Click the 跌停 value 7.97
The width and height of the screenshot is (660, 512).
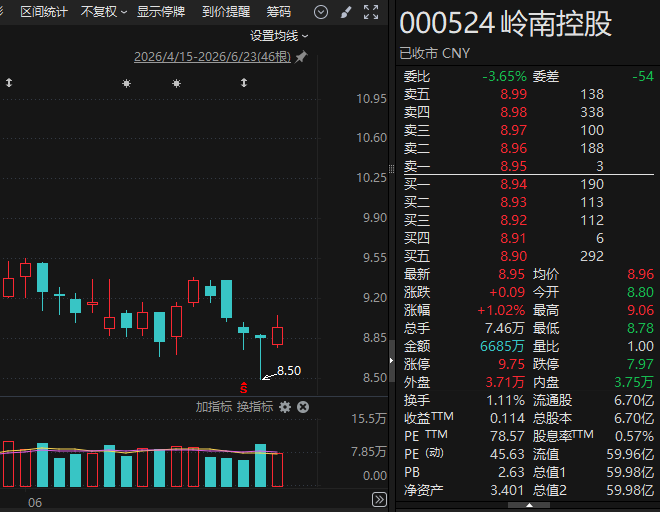640,364
